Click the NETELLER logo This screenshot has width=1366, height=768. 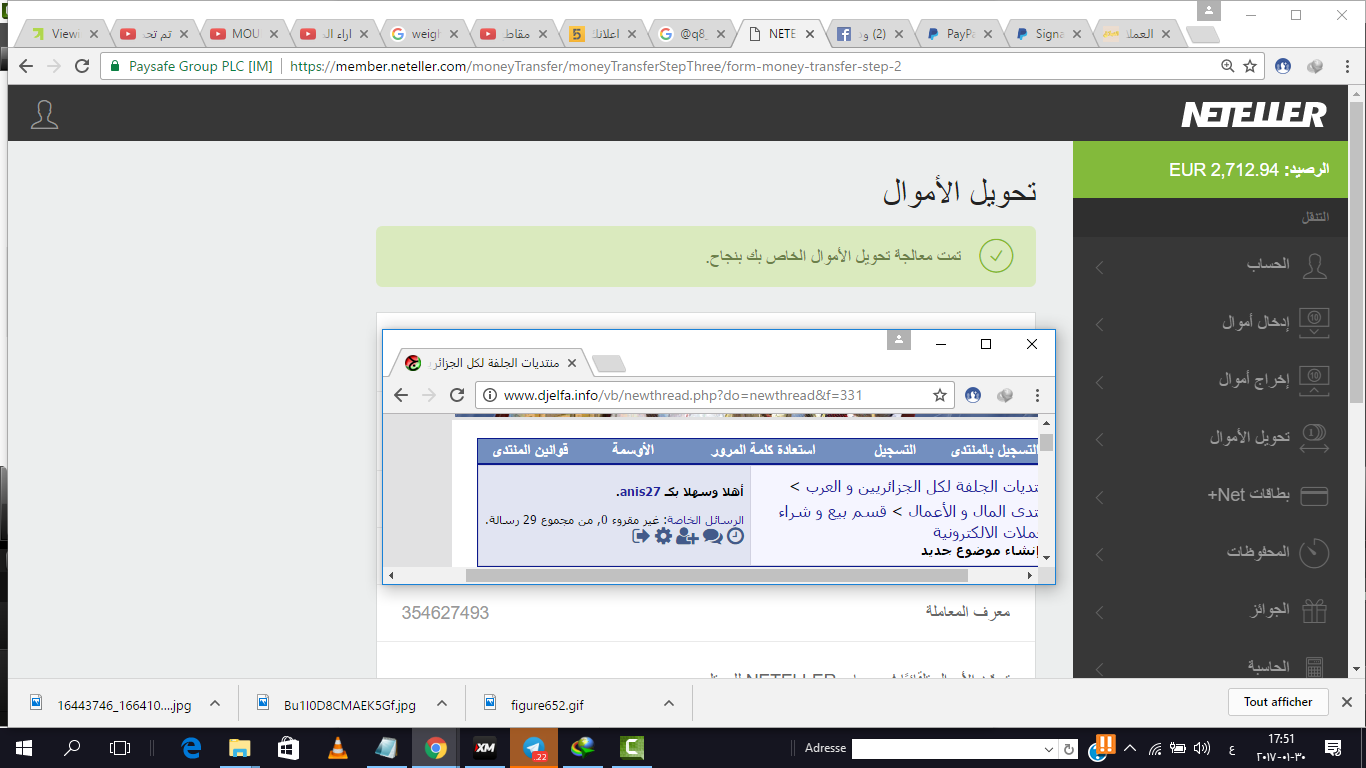point(1254,115)
